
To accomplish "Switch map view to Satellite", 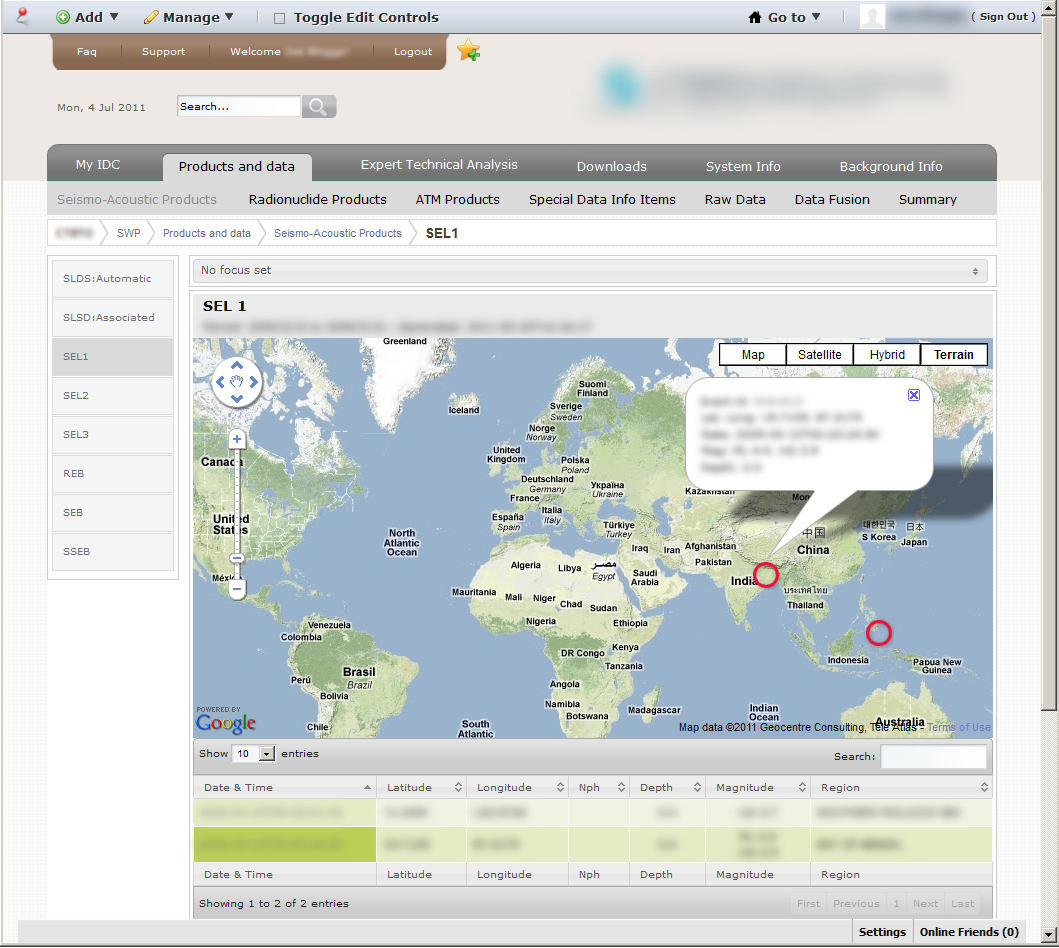I will click(819, 355).
